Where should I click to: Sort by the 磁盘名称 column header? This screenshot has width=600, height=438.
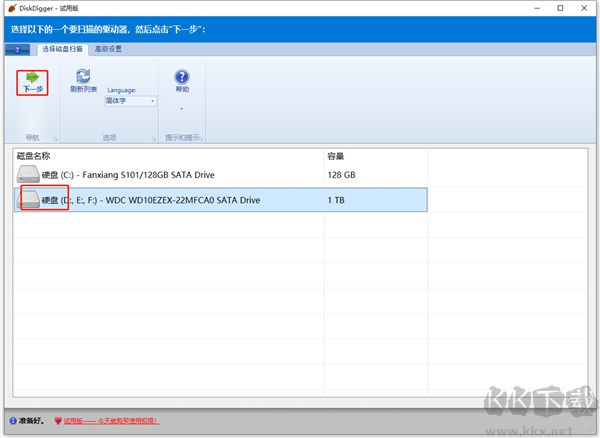click(33, 156)
